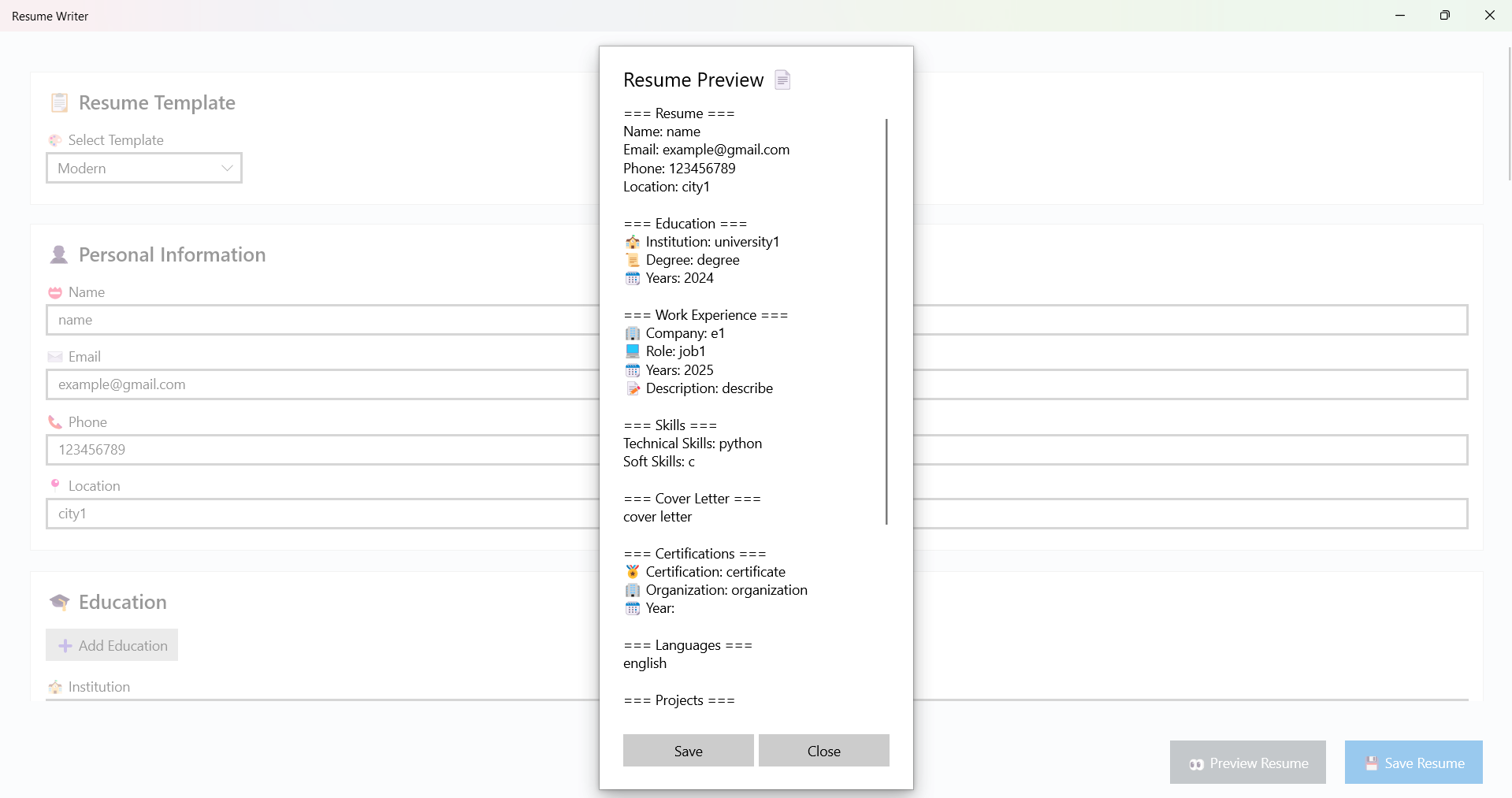
Task: Click the icon beside the Name label
Action: point(55,292)
